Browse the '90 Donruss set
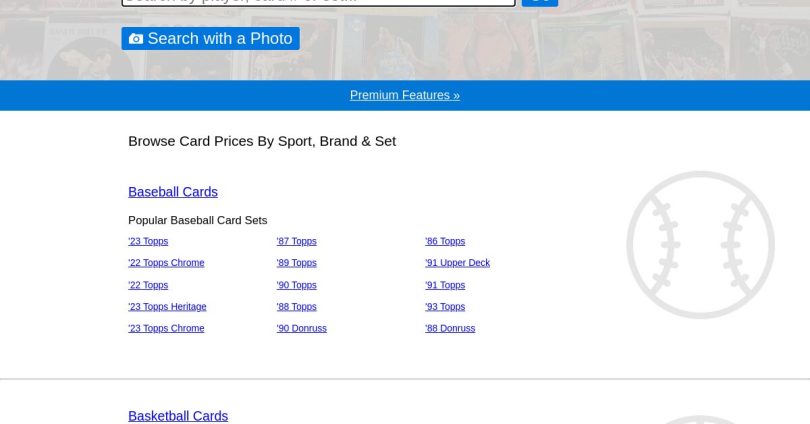 tap(301, 328)
